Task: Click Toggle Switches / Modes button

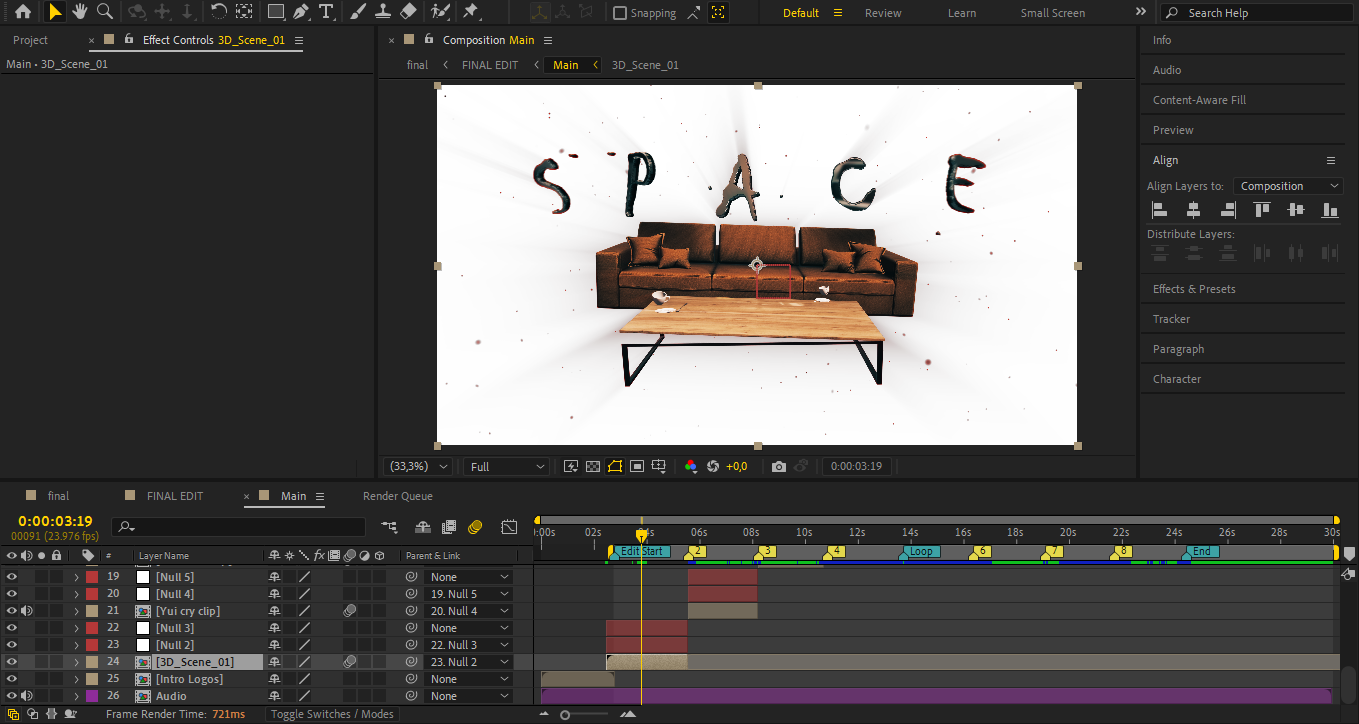Action: (x=332, y=714)
